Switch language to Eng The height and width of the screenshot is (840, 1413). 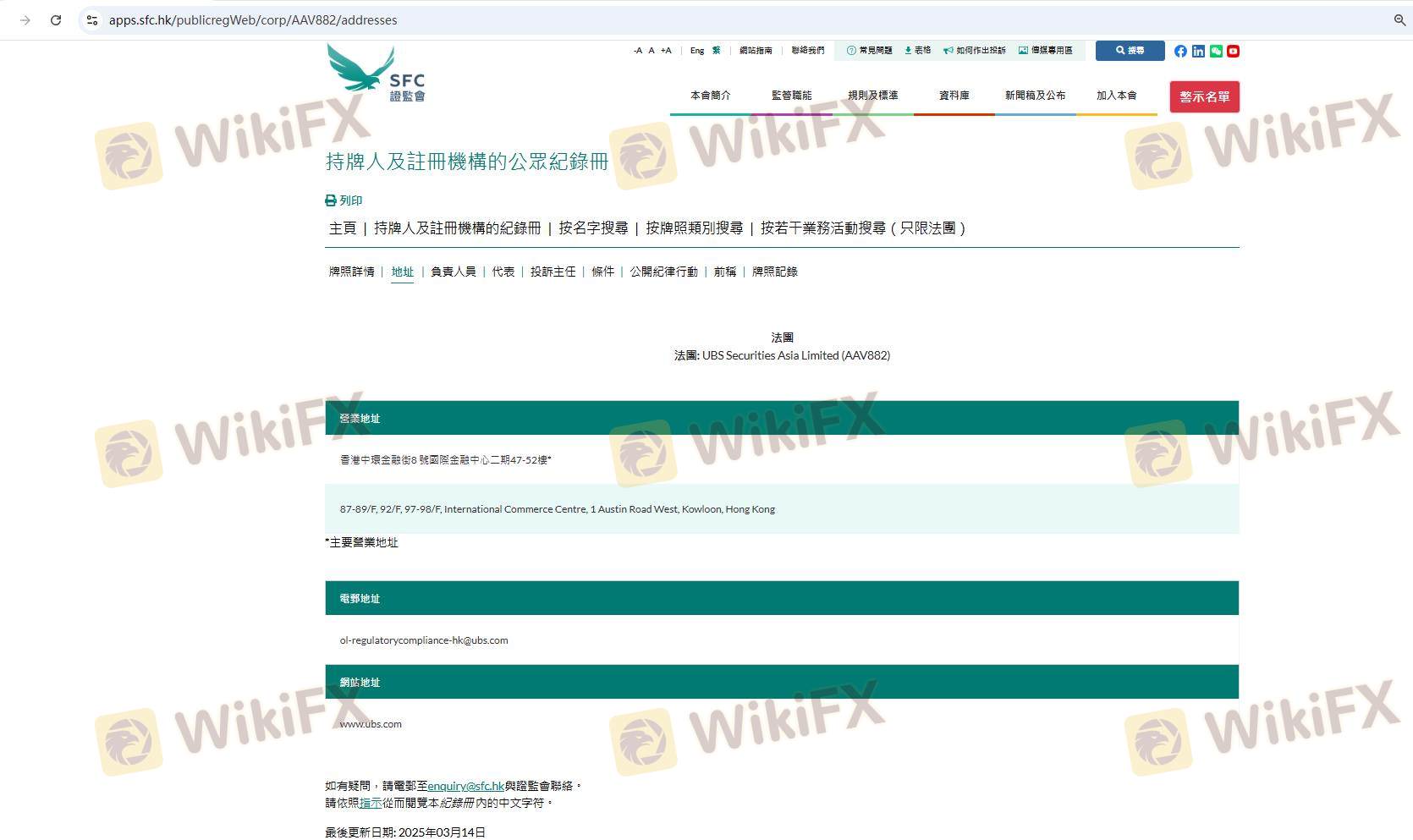pyautogui.click(x=696, y=51)
